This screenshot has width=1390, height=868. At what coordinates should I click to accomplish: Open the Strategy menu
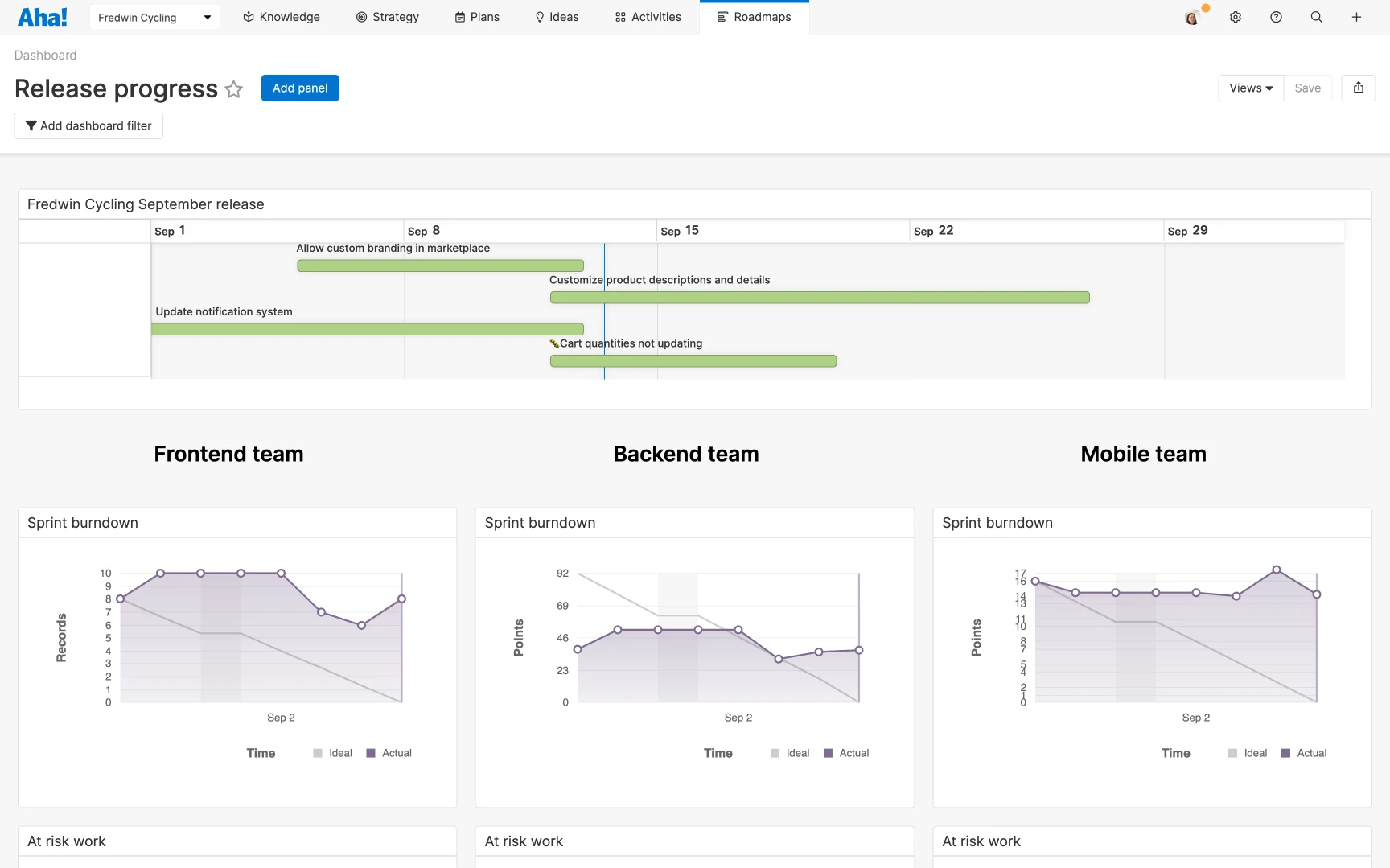[388, 16]
